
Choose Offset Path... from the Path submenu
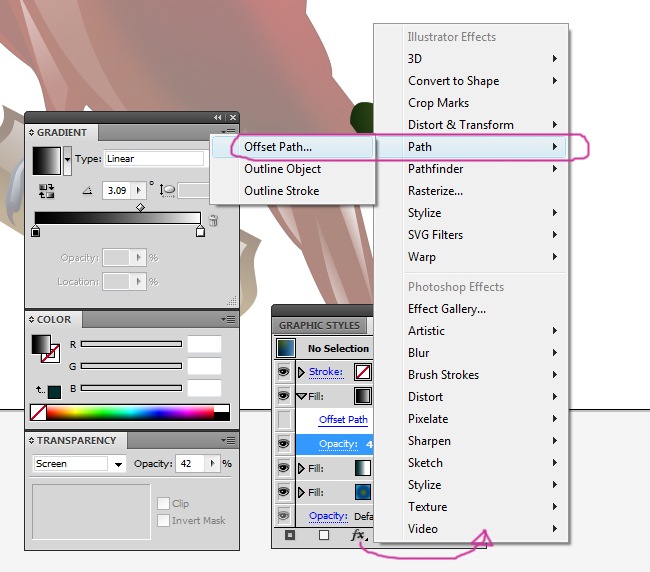pos(278,147)
